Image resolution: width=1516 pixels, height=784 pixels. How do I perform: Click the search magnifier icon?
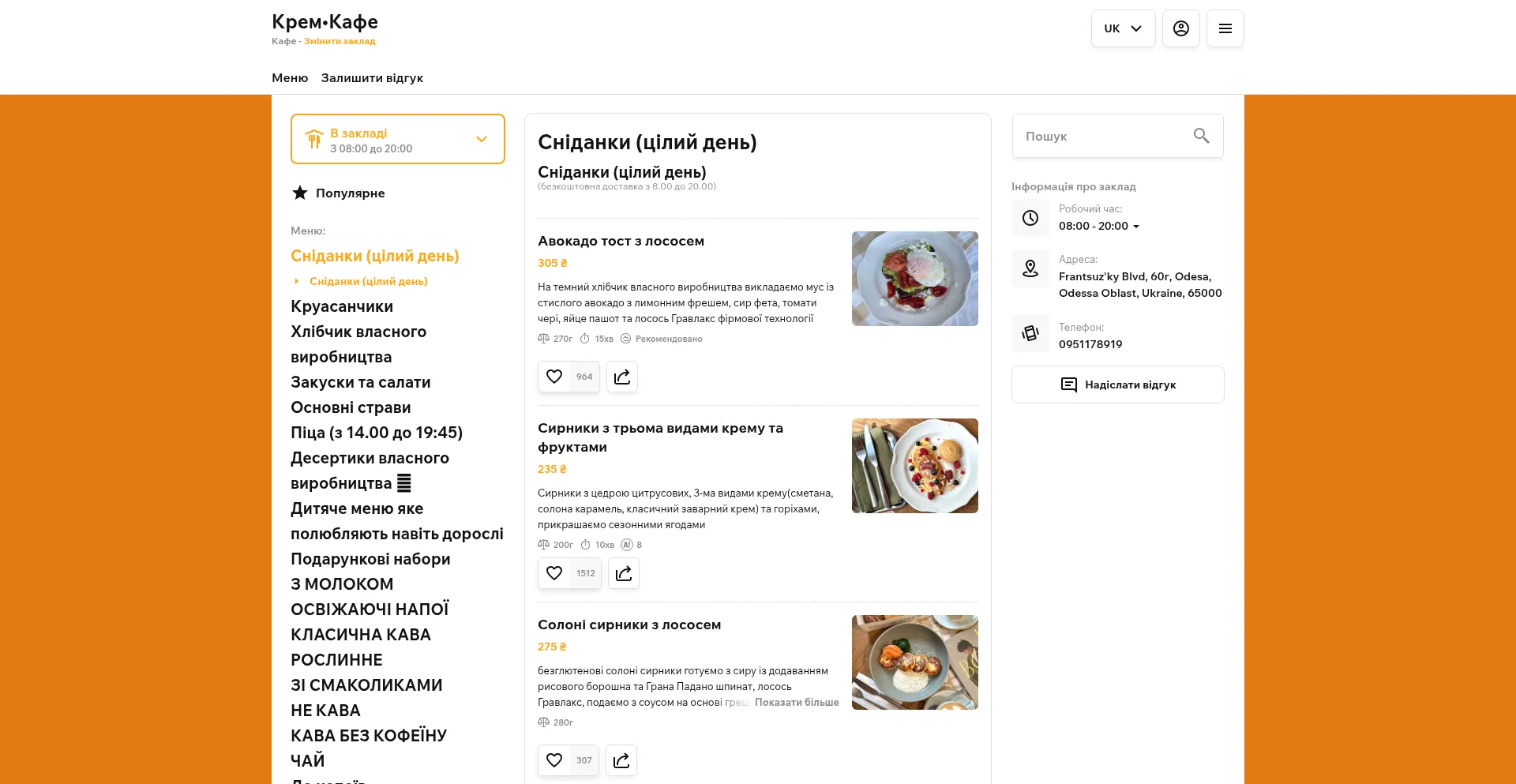(1201, 136)
